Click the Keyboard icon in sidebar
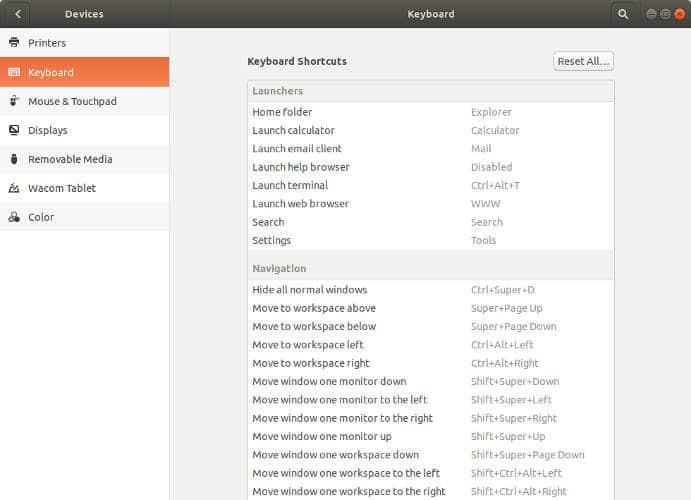Viewport: 691px width, 500px height. [x=14, y=72]
